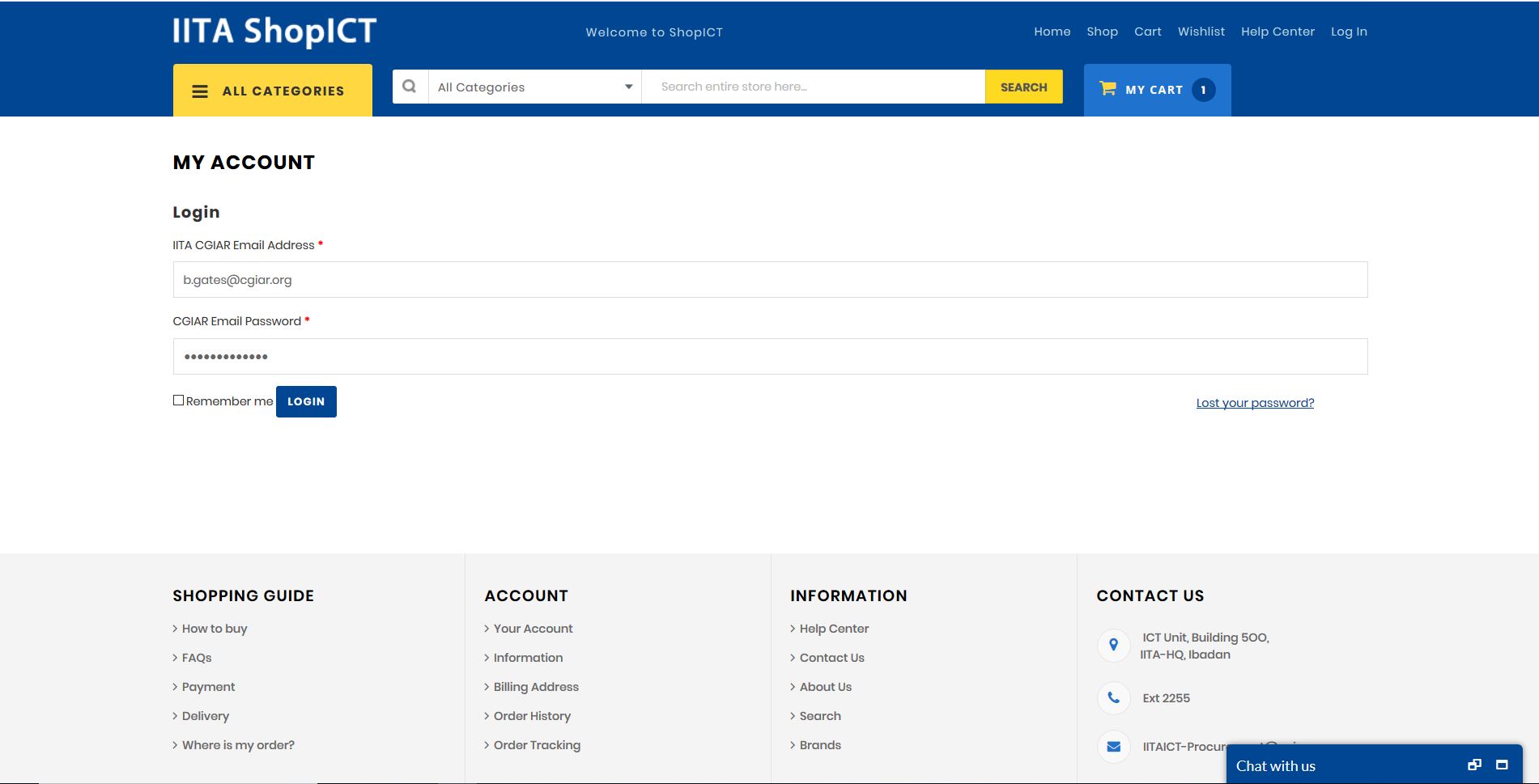Open the About Us footer link
This screenshot has width=1539, height=784.
825,687
